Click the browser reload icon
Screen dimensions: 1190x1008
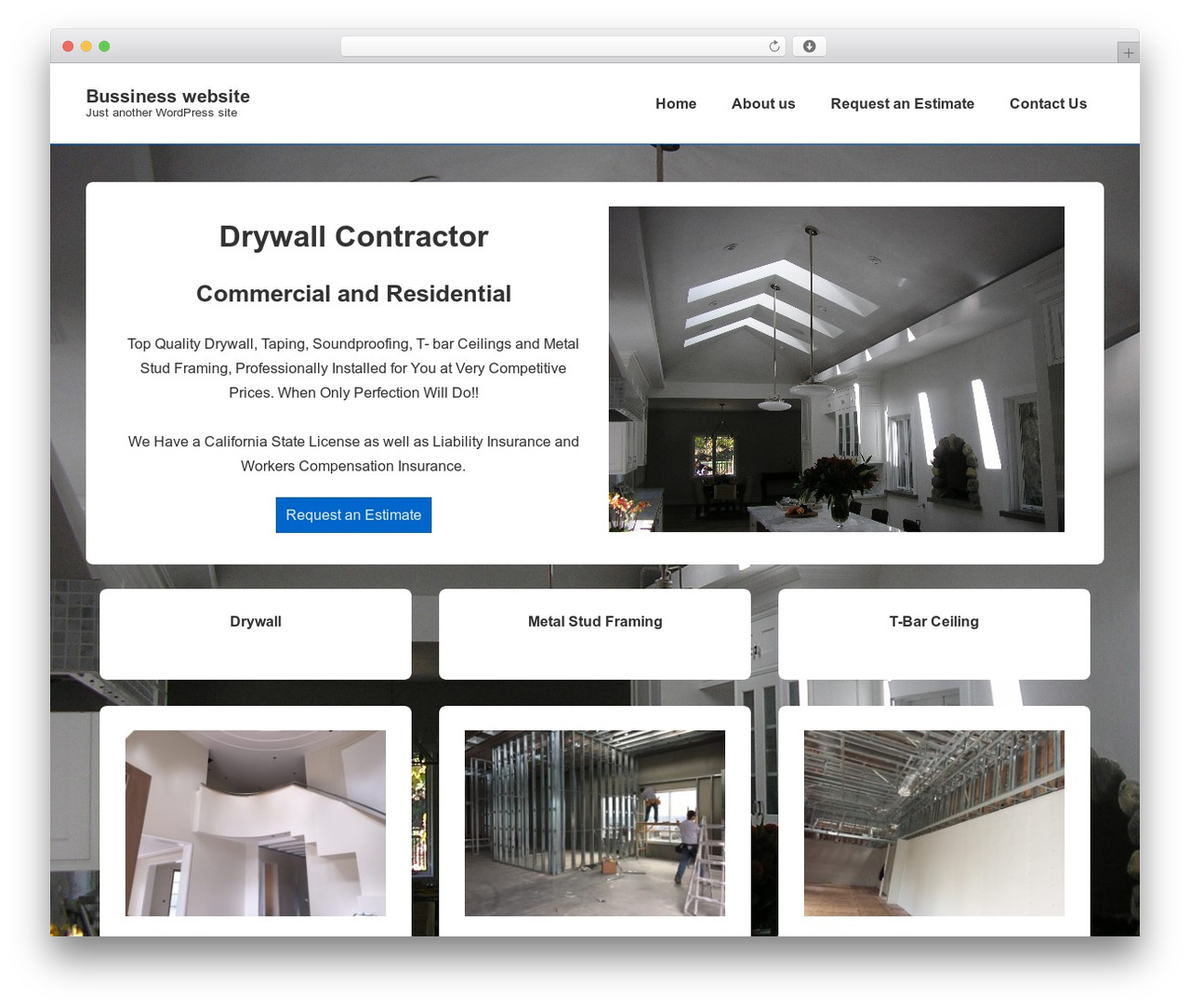coord(773,46)
